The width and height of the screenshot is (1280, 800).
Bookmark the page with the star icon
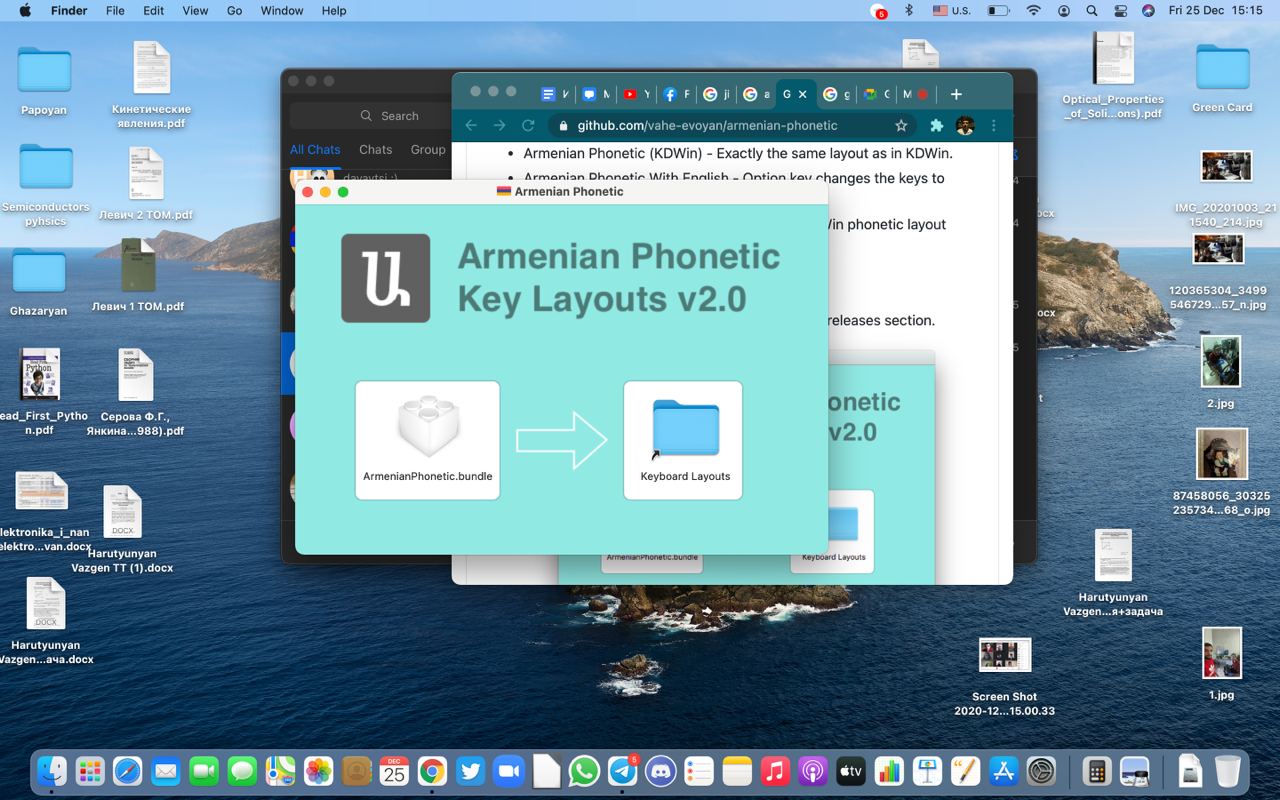click(x=901, y=125)
